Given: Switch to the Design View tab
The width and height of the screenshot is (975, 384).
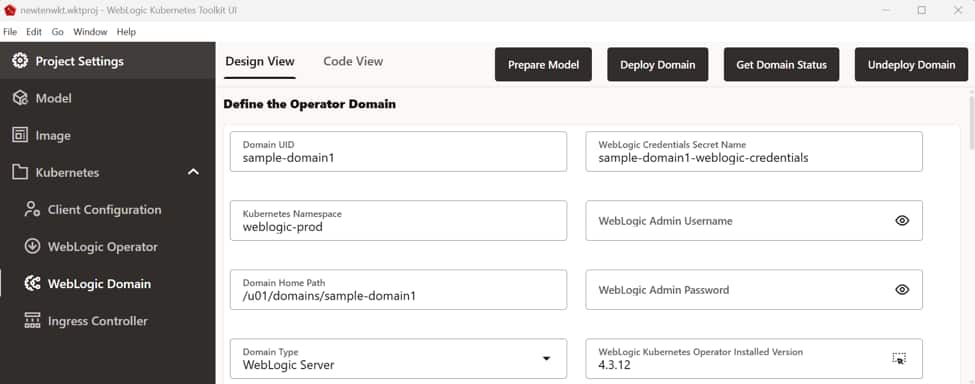Looking at the screenshot, I should tap(260, 62).
